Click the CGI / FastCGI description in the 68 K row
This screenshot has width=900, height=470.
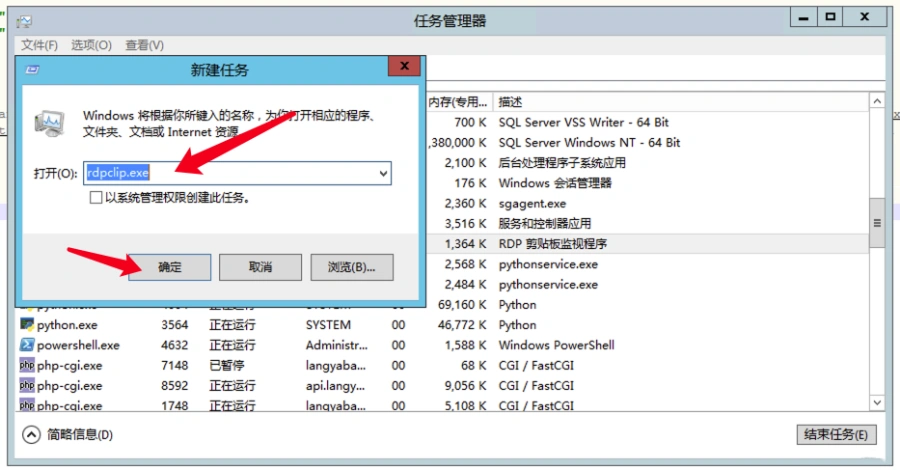(x=536, y=366)
